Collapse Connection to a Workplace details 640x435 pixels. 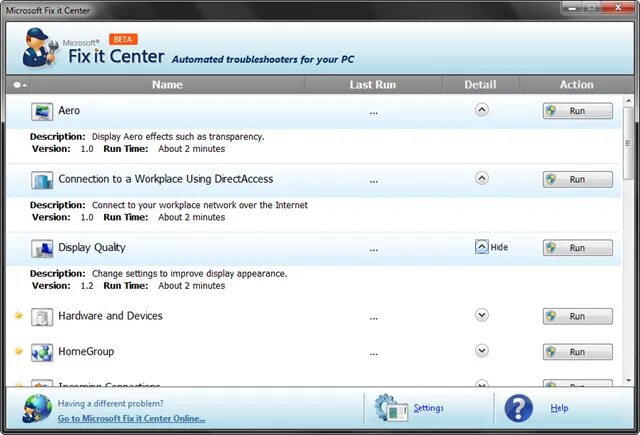click(x=482, y=178)
